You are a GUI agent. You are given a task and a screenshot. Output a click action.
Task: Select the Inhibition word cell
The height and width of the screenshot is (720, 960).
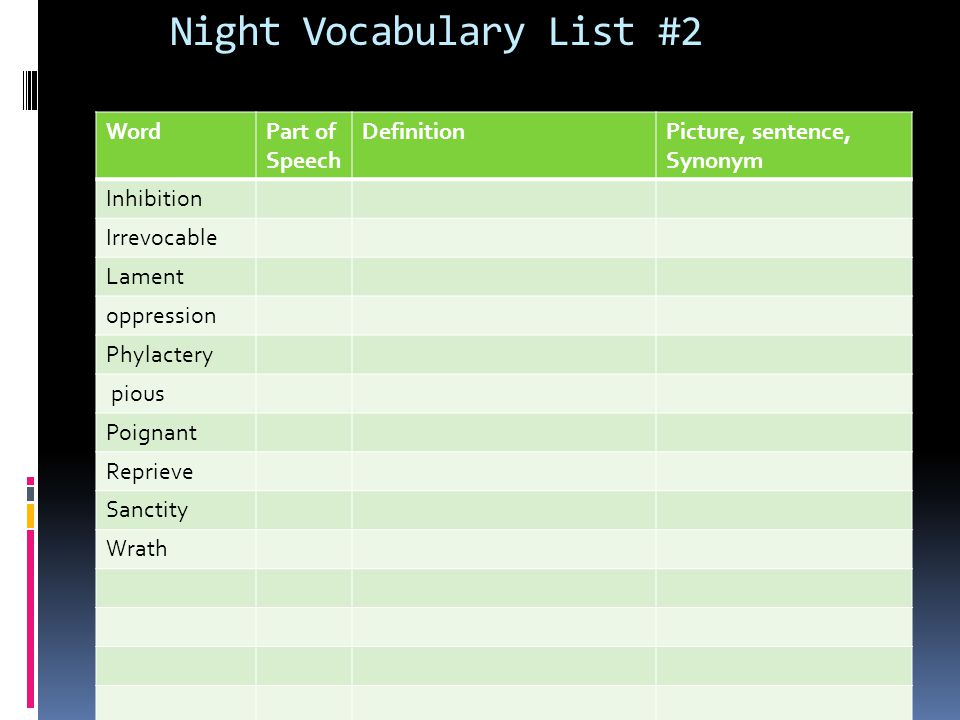176,199
